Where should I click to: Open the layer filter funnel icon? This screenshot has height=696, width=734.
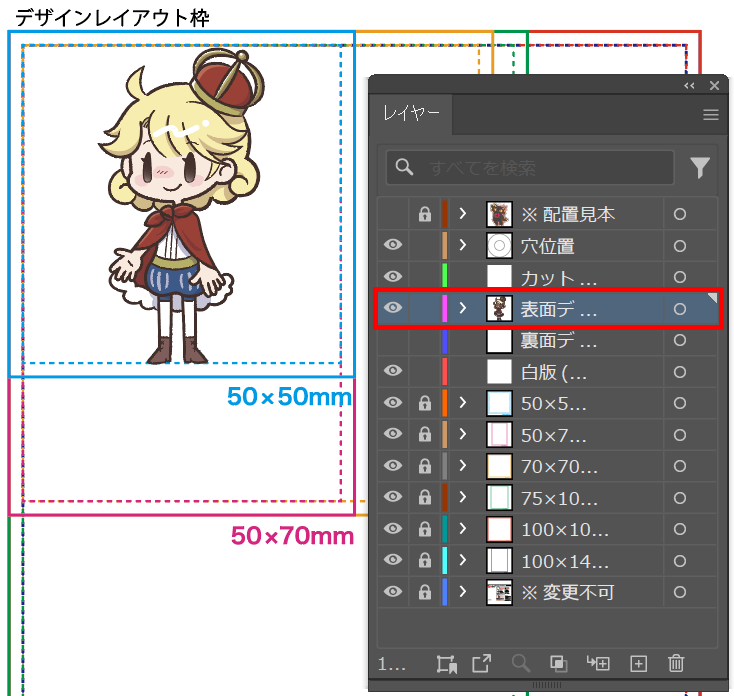pos(700,168)
